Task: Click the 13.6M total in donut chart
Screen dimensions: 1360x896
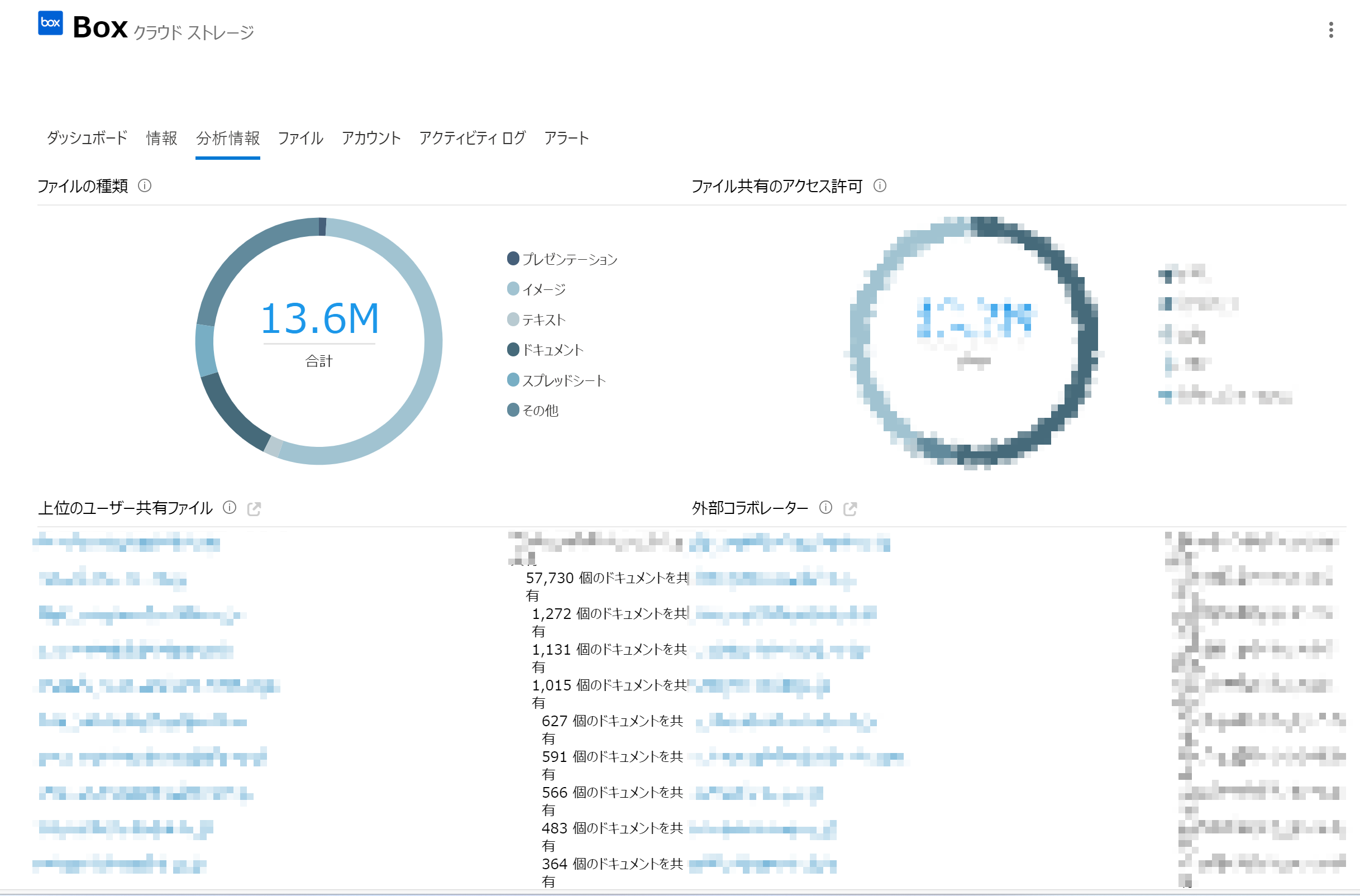Action: pos(319,319)
